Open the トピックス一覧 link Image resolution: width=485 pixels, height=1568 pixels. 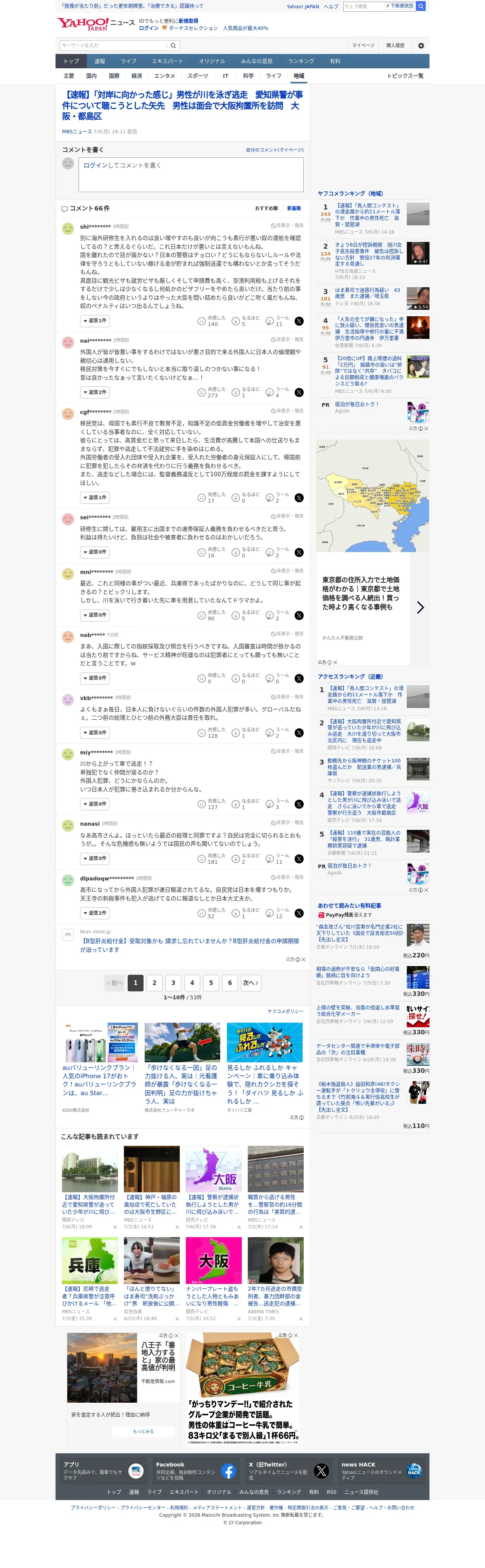(405, 76)
